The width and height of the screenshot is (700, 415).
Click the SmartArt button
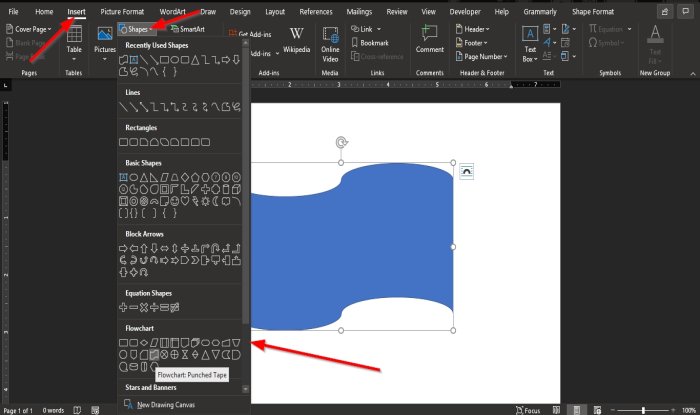click(188, 29)
